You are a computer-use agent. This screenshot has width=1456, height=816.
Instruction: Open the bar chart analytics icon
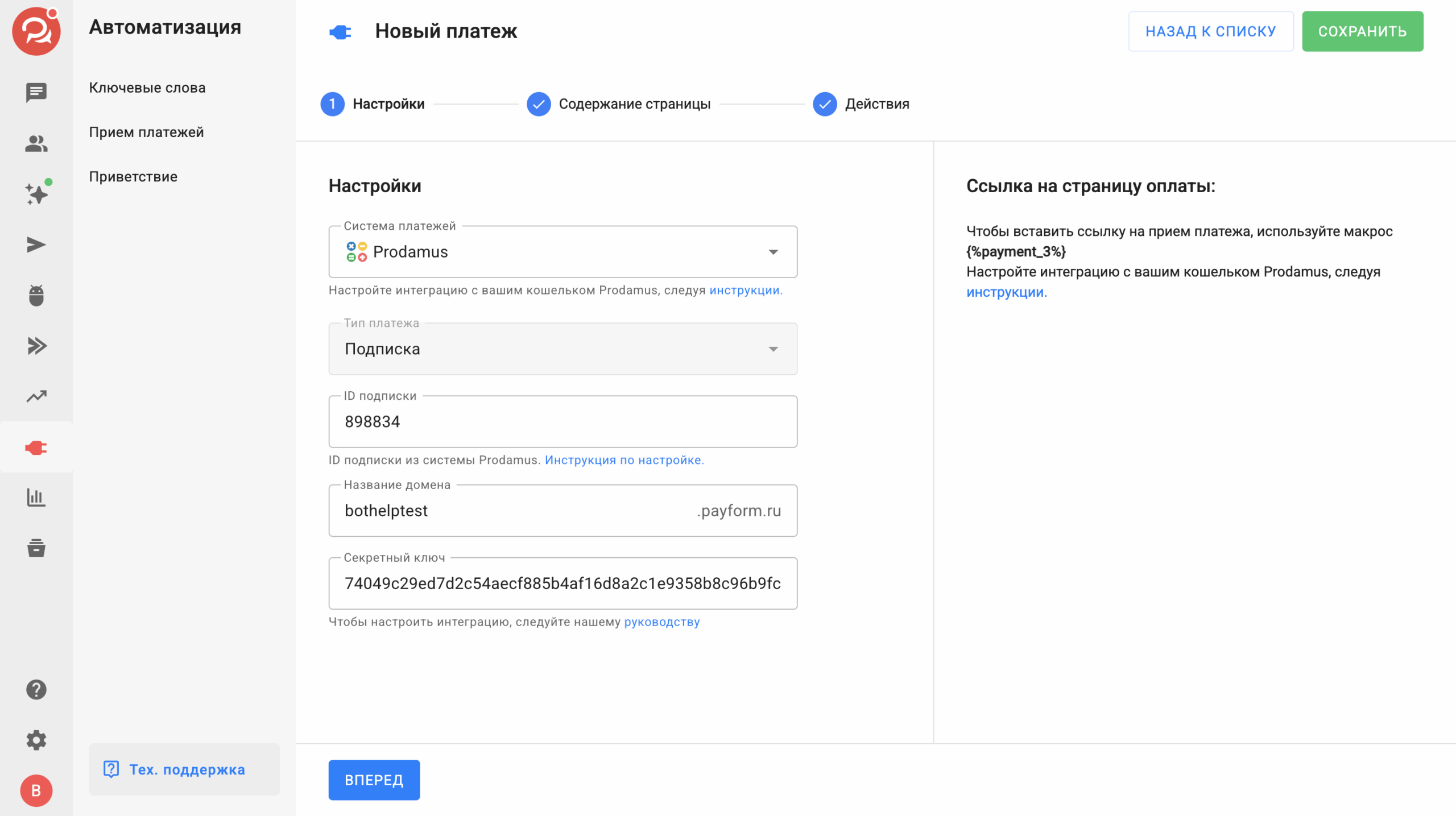36,498
